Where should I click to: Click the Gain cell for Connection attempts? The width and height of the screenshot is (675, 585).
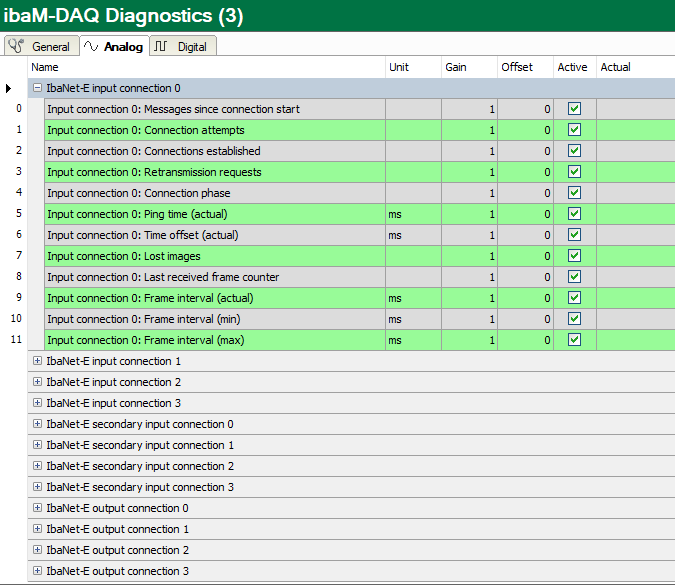tap(469, 130)
